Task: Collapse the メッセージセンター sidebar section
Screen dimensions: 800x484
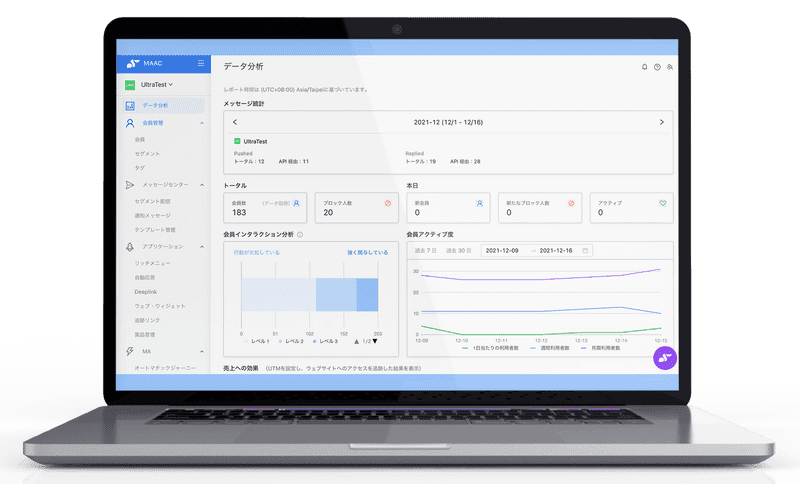Action: [x=202, y=185]
